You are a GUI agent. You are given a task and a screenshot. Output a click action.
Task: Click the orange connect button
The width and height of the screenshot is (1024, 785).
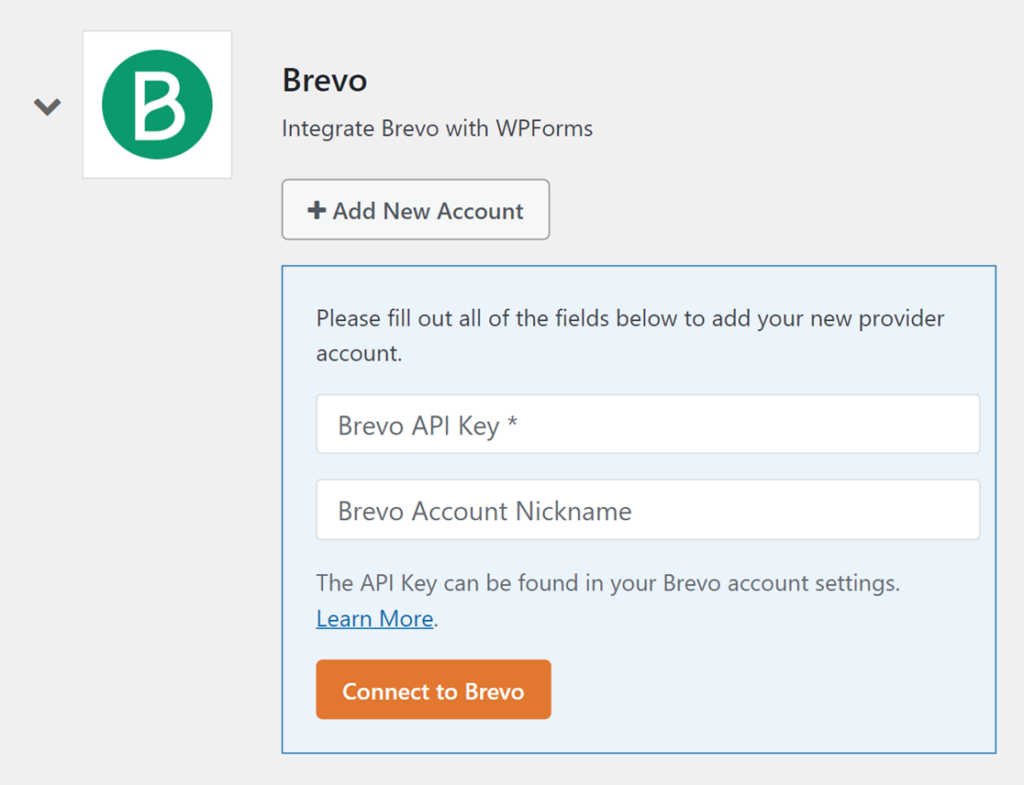[x=433, y=689]
